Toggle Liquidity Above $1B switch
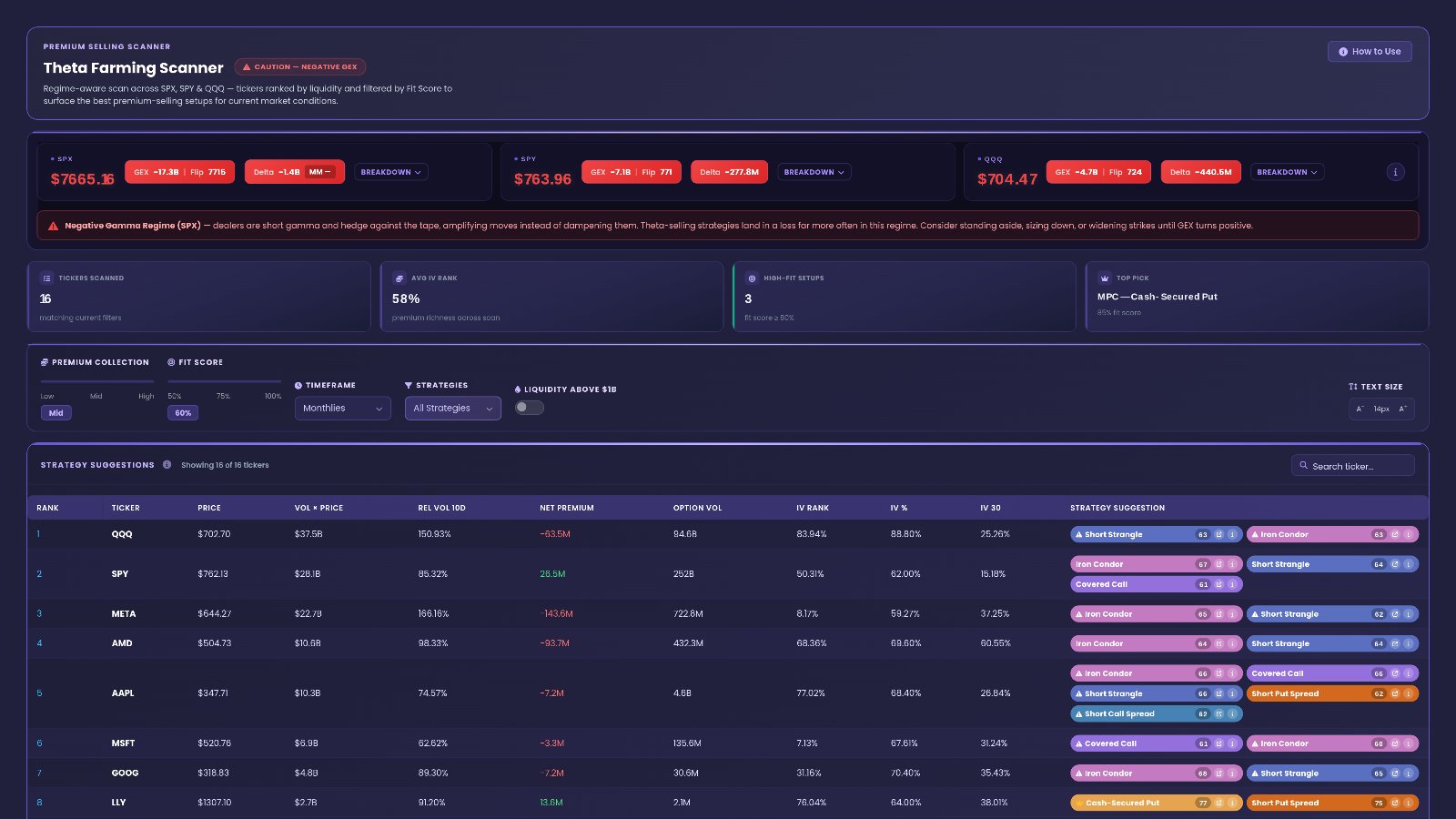This screenshot has width=1456, height=819. point(530,408)
